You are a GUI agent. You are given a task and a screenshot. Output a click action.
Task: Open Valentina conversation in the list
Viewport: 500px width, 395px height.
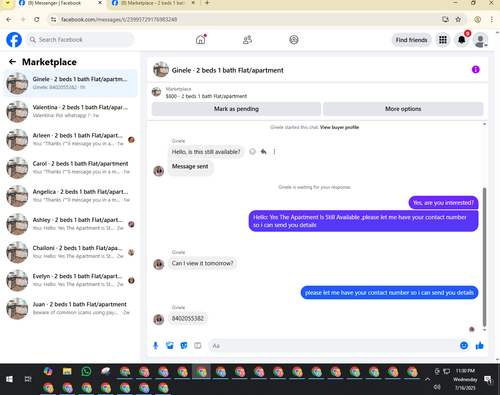point(70,112)
